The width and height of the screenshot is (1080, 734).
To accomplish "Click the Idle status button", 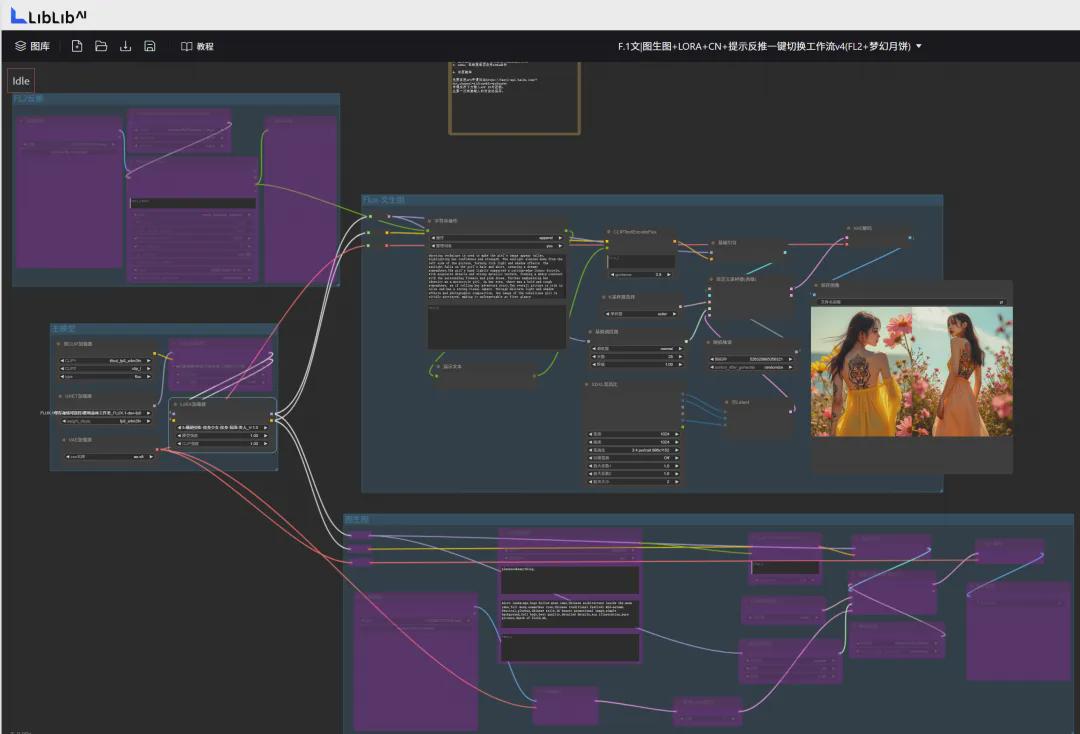I will click(19, 80).
